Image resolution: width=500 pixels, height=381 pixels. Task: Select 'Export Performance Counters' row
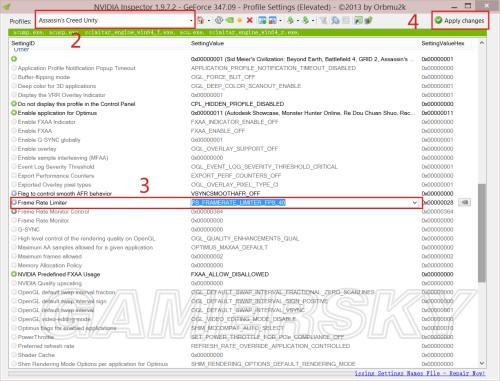coord(243,176)
